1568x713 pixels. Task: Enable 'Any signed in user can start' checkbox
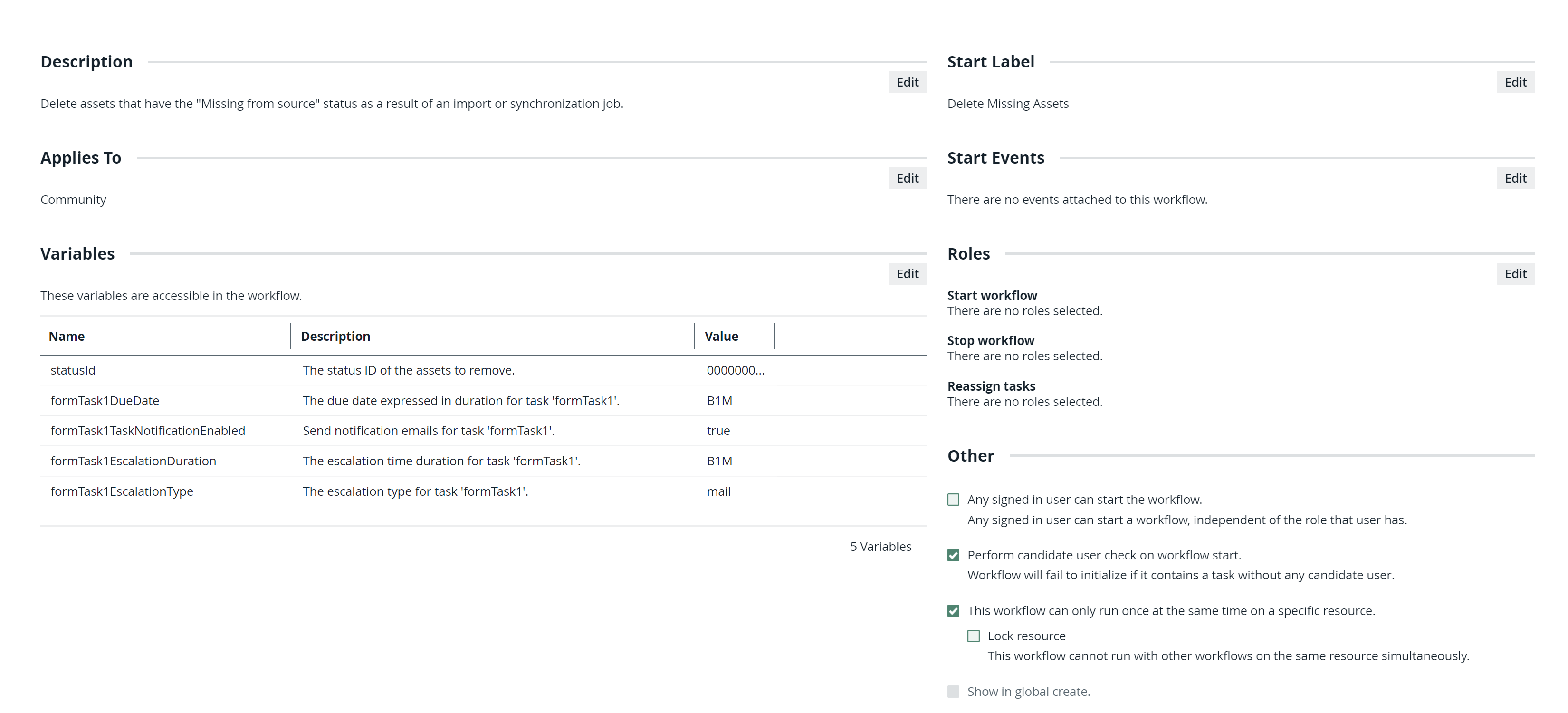coord(953,500)
